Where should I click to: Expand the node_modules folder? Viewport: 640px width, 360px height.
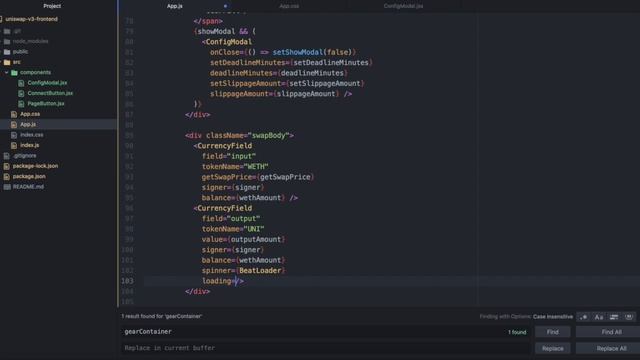(30, 41)
